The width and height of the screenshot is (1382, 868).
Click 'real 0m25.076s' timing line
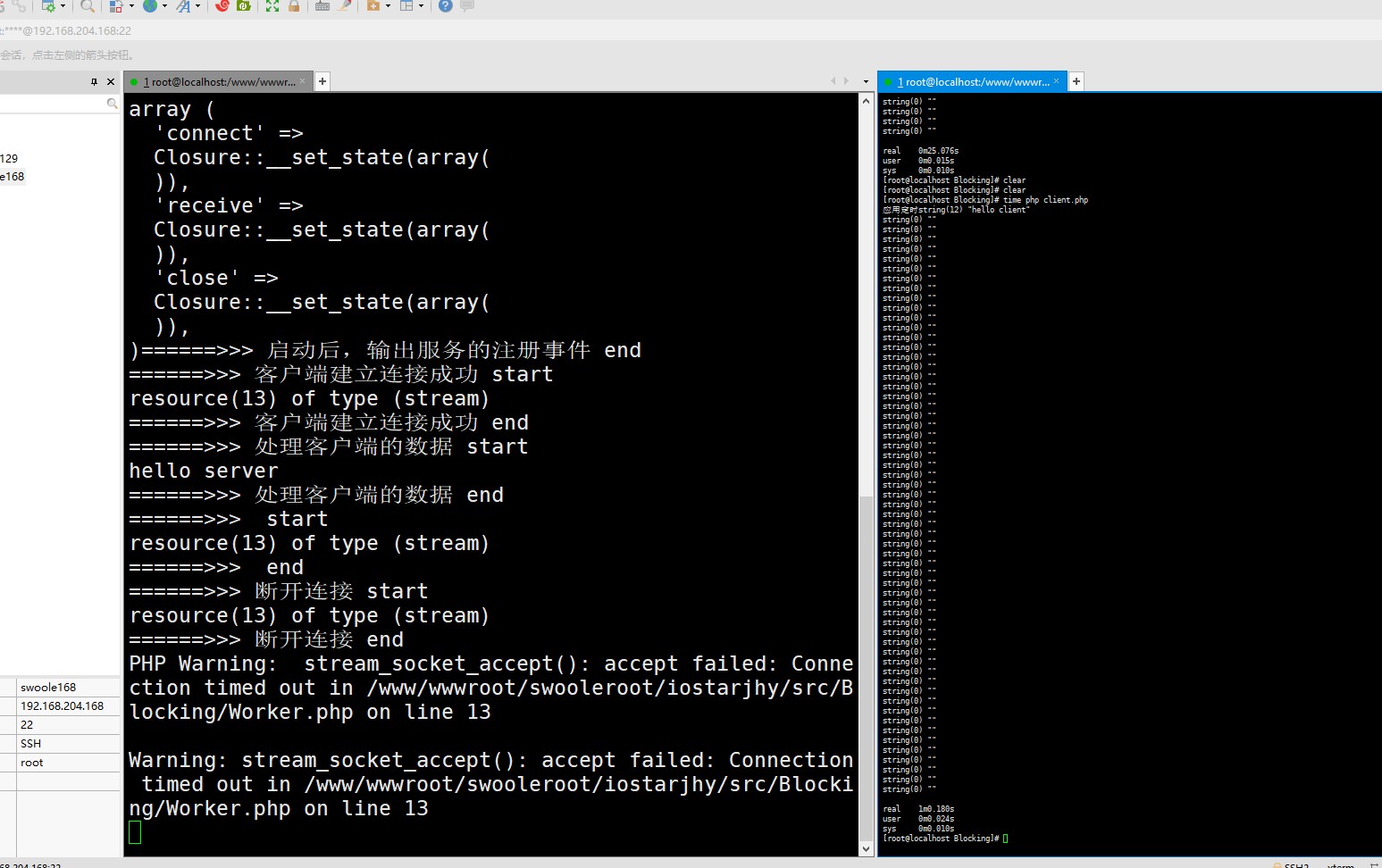coord(920,151)
